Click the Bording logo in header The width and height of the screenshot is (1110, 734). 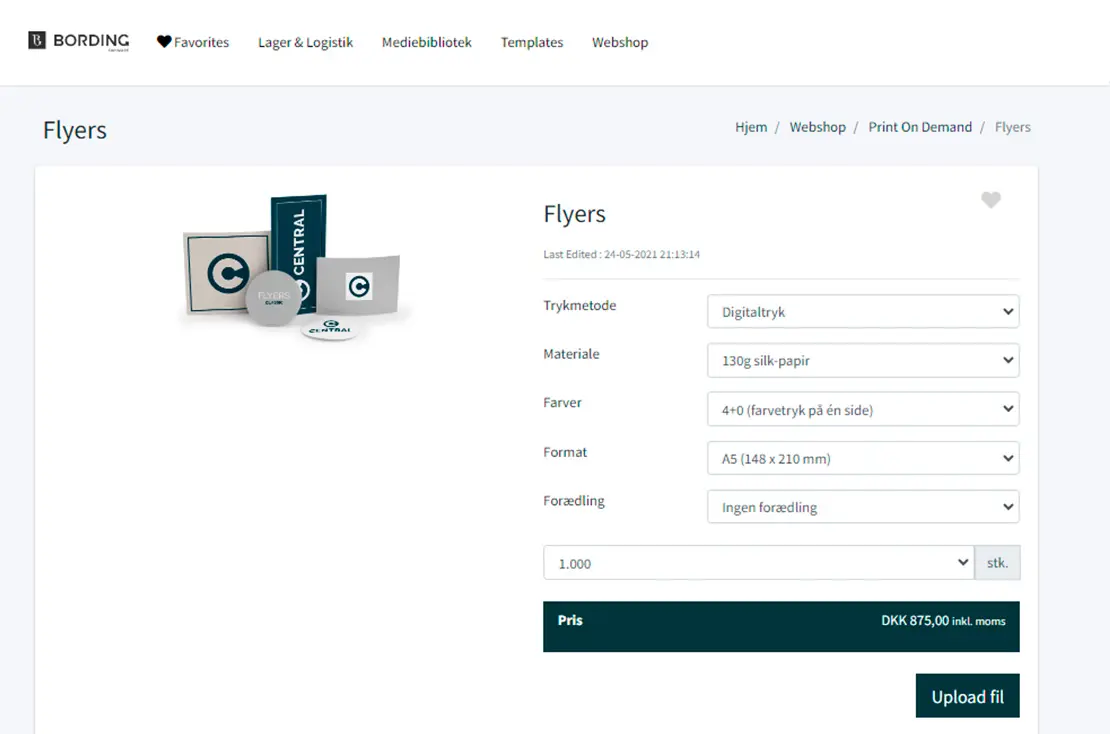click(x=79, y=41)
